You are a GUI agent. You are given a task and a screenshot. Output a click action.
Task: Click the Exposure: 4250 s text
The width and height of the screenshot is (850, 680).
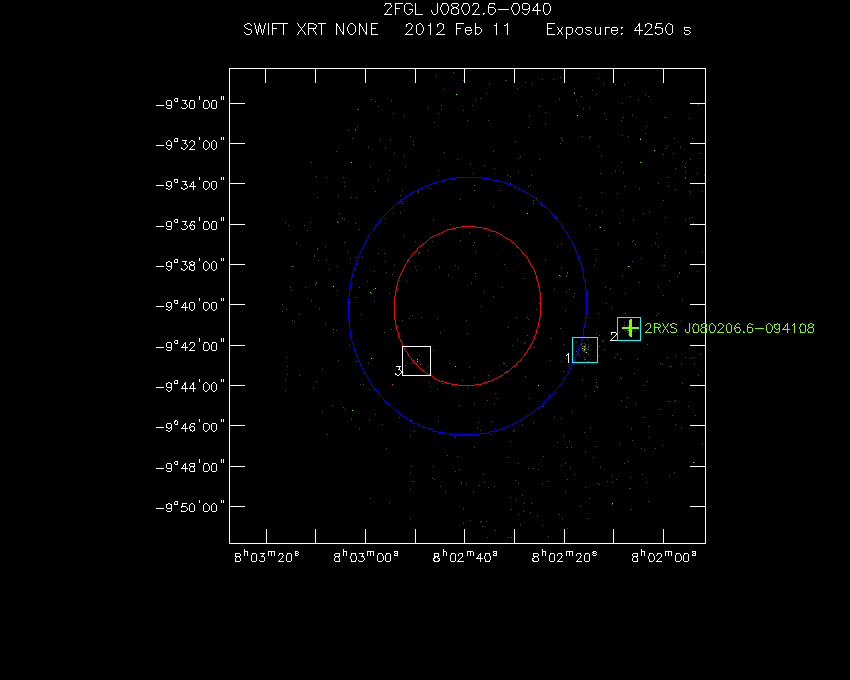619,29
